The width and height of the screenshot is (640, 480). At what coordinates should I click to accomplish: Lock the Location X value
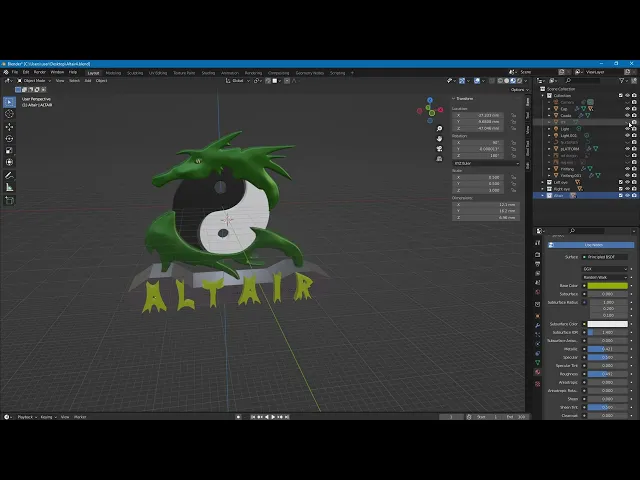click(x=513, y=116)
